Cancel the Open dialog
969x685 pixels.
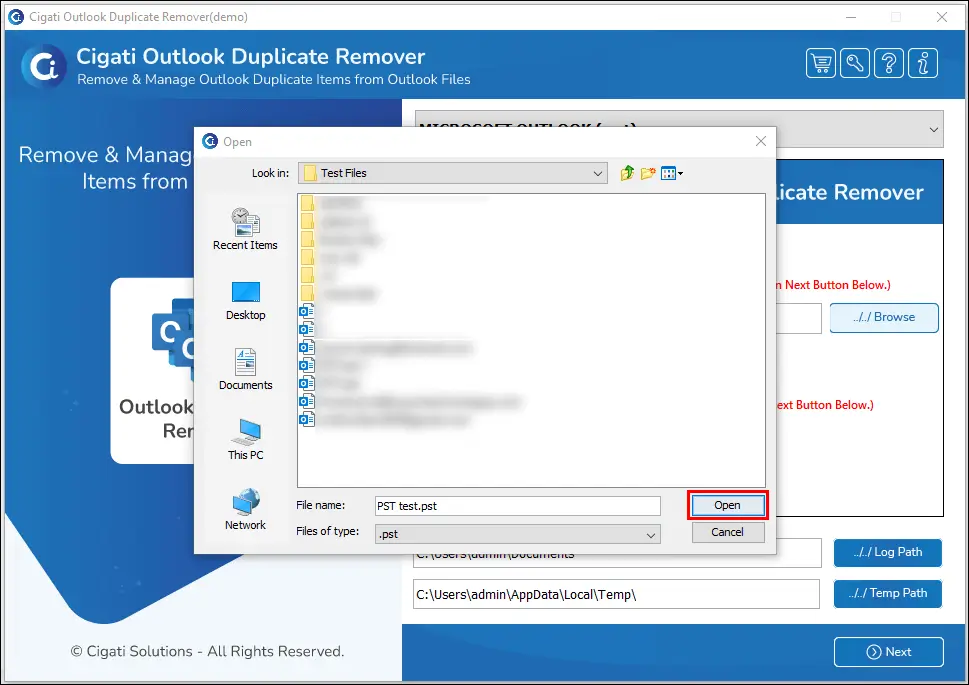pyautogui.click(x=728, y=532)
